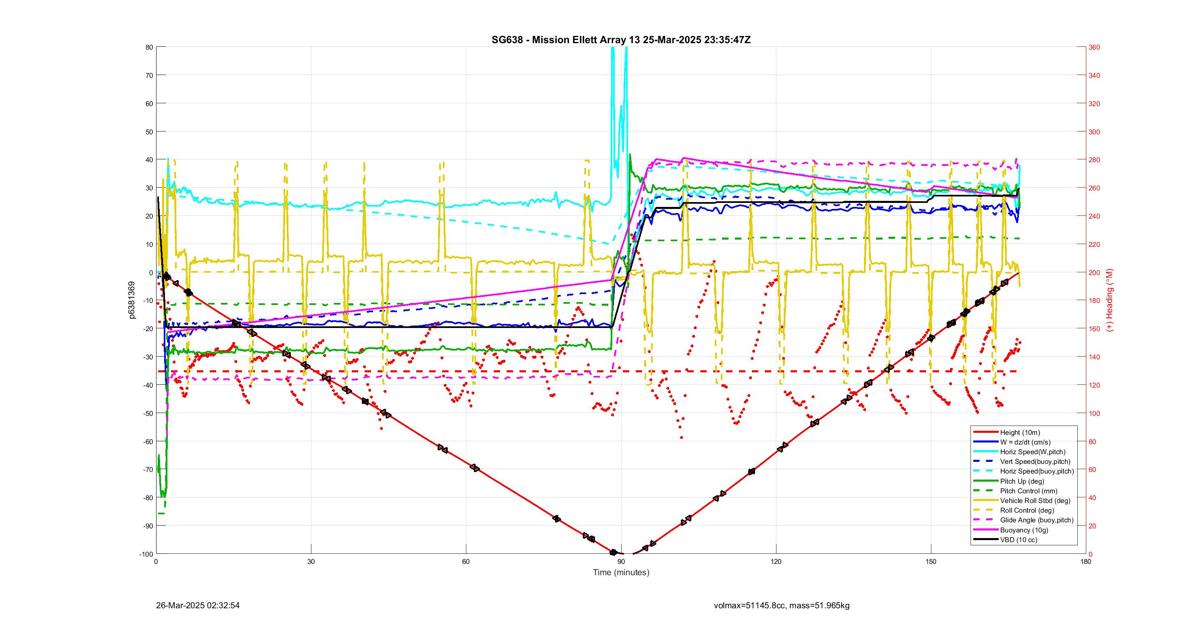This screenshot has height=622, width=1200.
Task: Click dashed cyan Horiz Speed(buoy,pitch) legend sample
Action: [985, 471]
